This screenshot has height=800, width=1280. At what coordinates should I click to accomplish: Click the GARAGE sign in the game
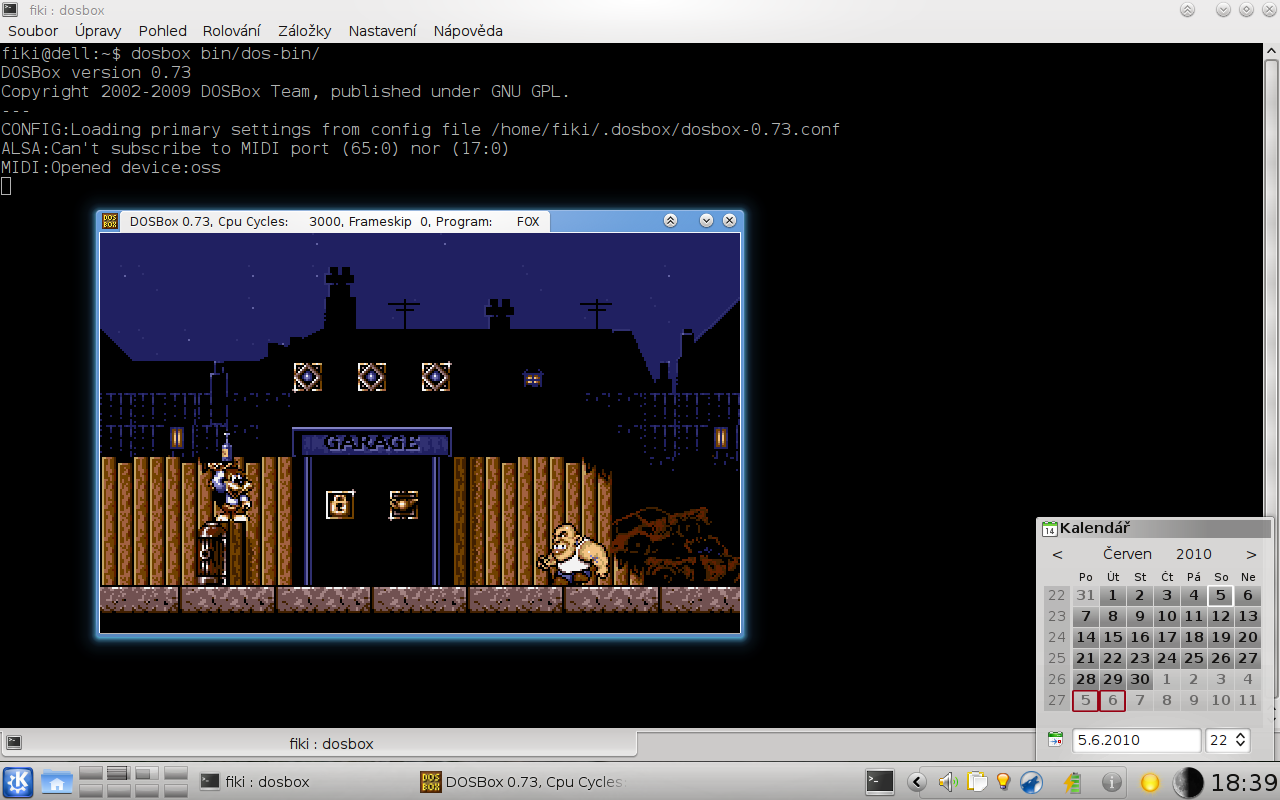(372, 442)
